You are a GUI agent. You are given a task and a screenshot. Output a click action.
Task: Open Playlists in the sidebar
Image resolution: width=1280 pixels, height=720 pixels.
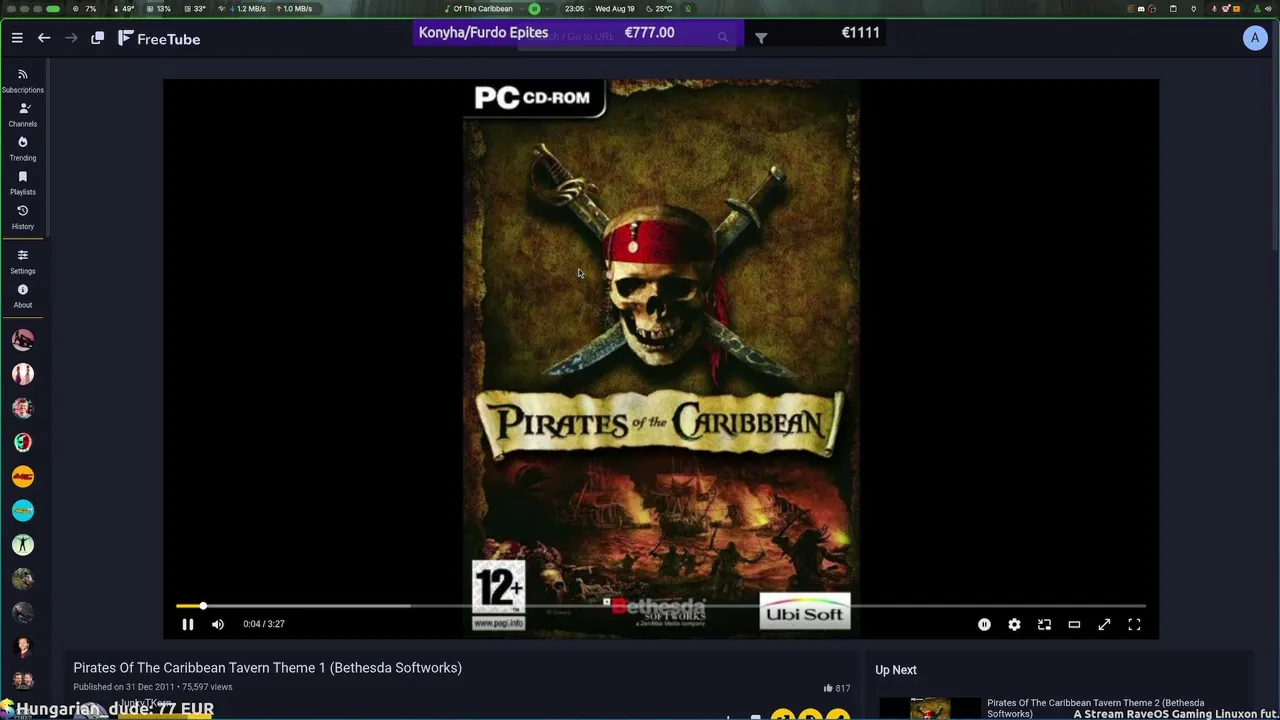(23, 183)
